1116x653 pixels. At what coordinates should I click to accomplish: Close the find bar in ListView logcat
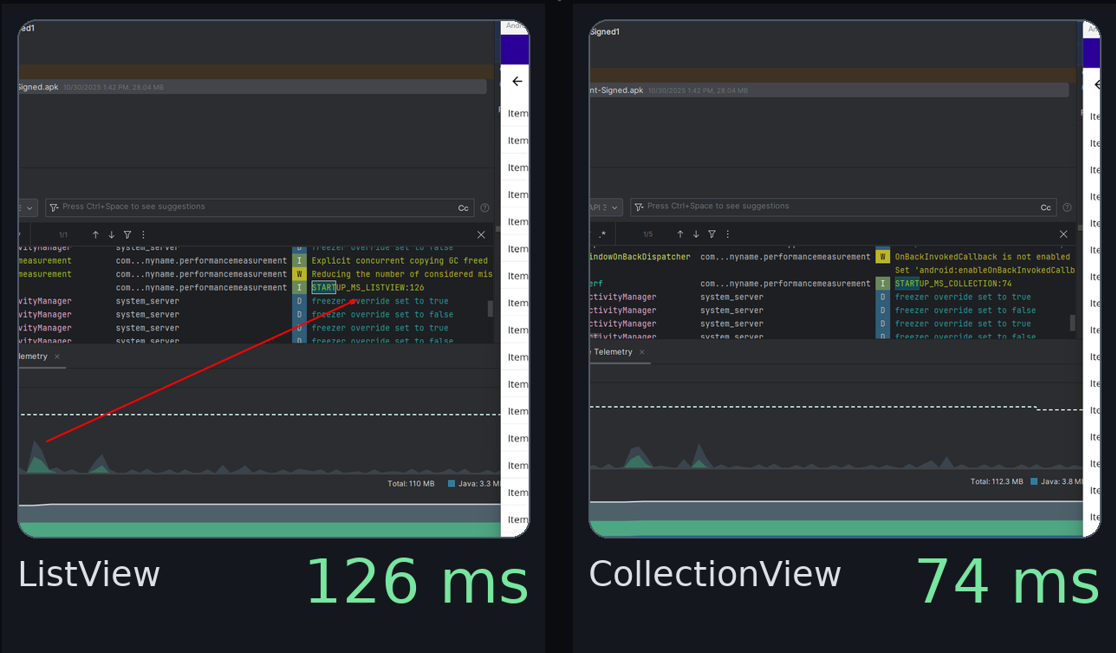click(481, 235)
